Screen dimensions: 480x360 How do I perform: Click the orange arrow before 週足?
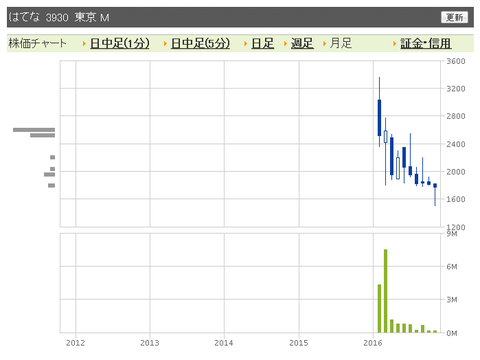[285, 44]
